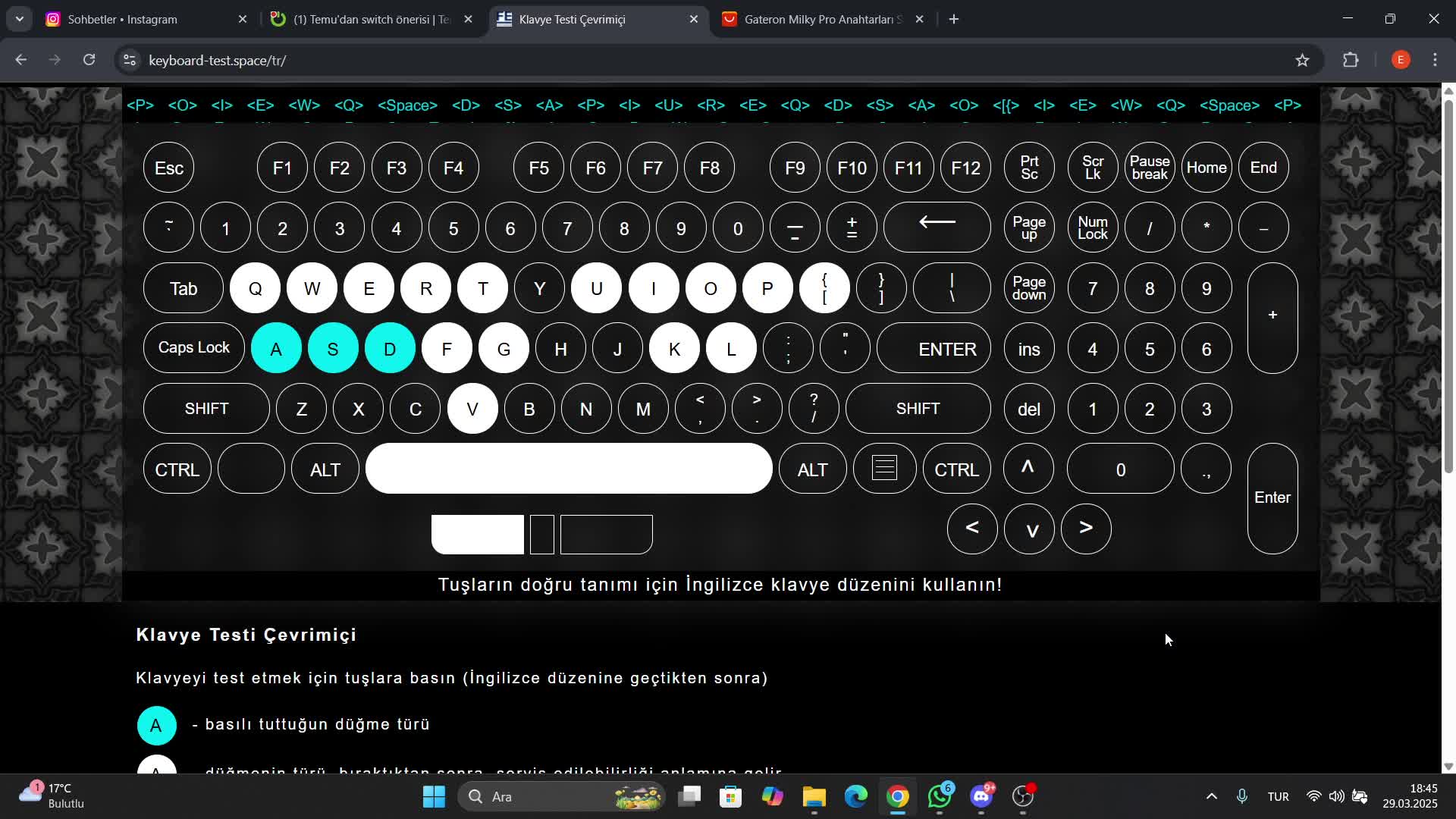Reload the keyboard test page
1456x819 pixels.
[x=89, y=60]
